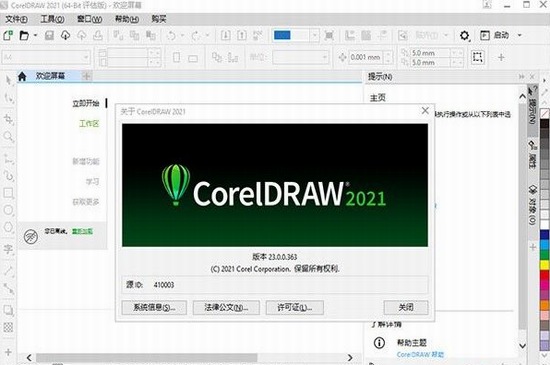Select the Pick tool in toolbox
550x365 pixels.
click(x=8, y=80)
